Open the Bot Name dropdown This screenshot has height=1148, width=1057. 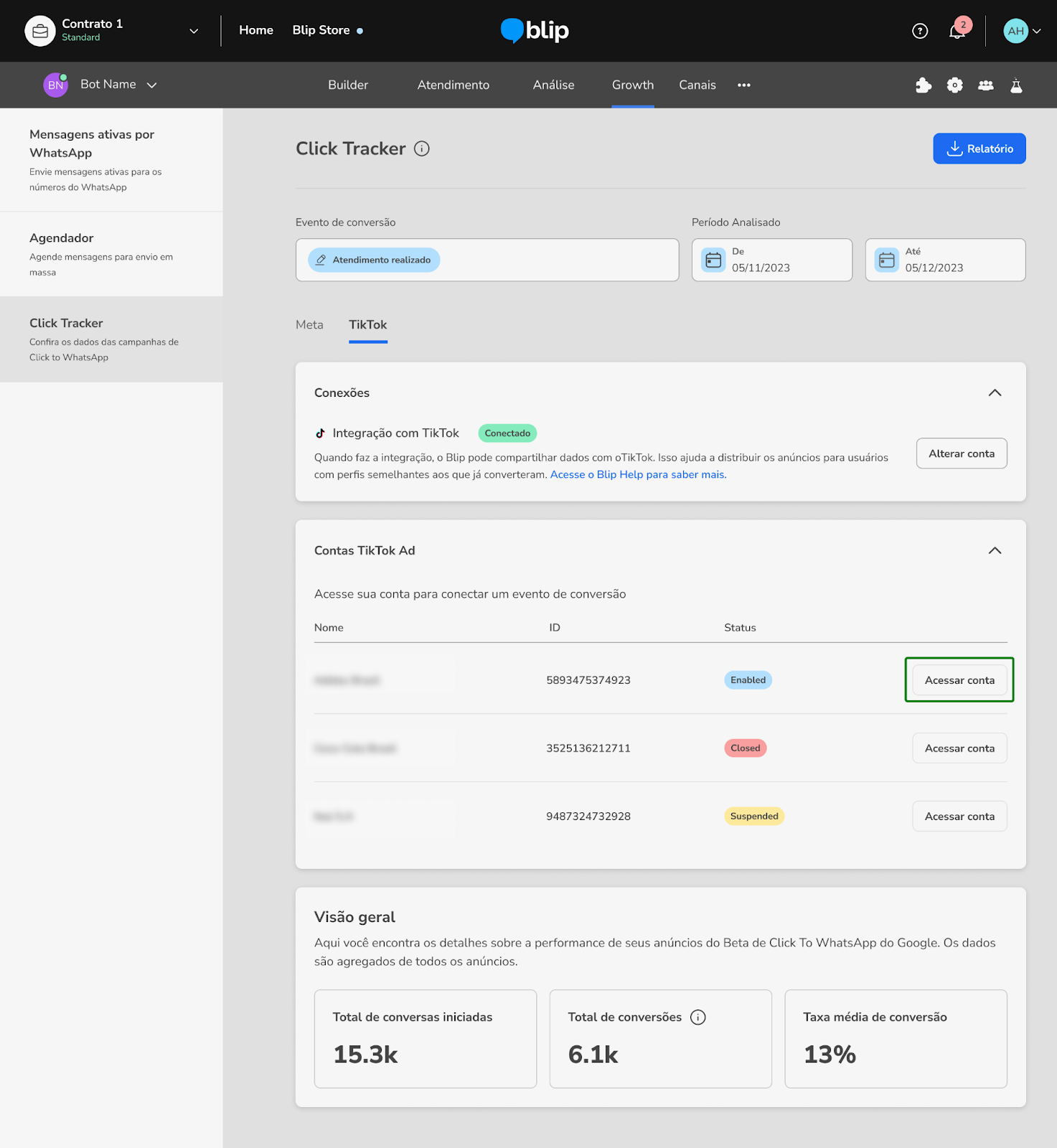(151, 85)
